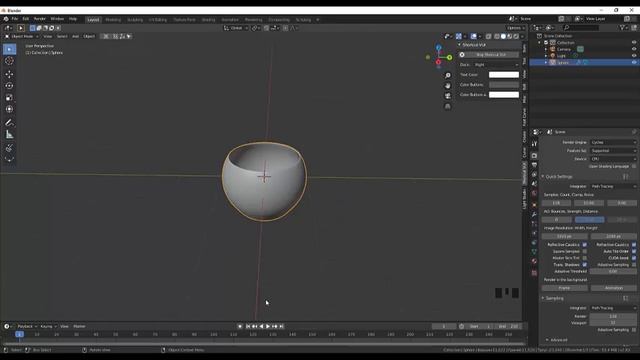Click the play animation button in timeline
Image resolution: width=640 pixels, height=360 pixels.
click(x=268, y=327)
